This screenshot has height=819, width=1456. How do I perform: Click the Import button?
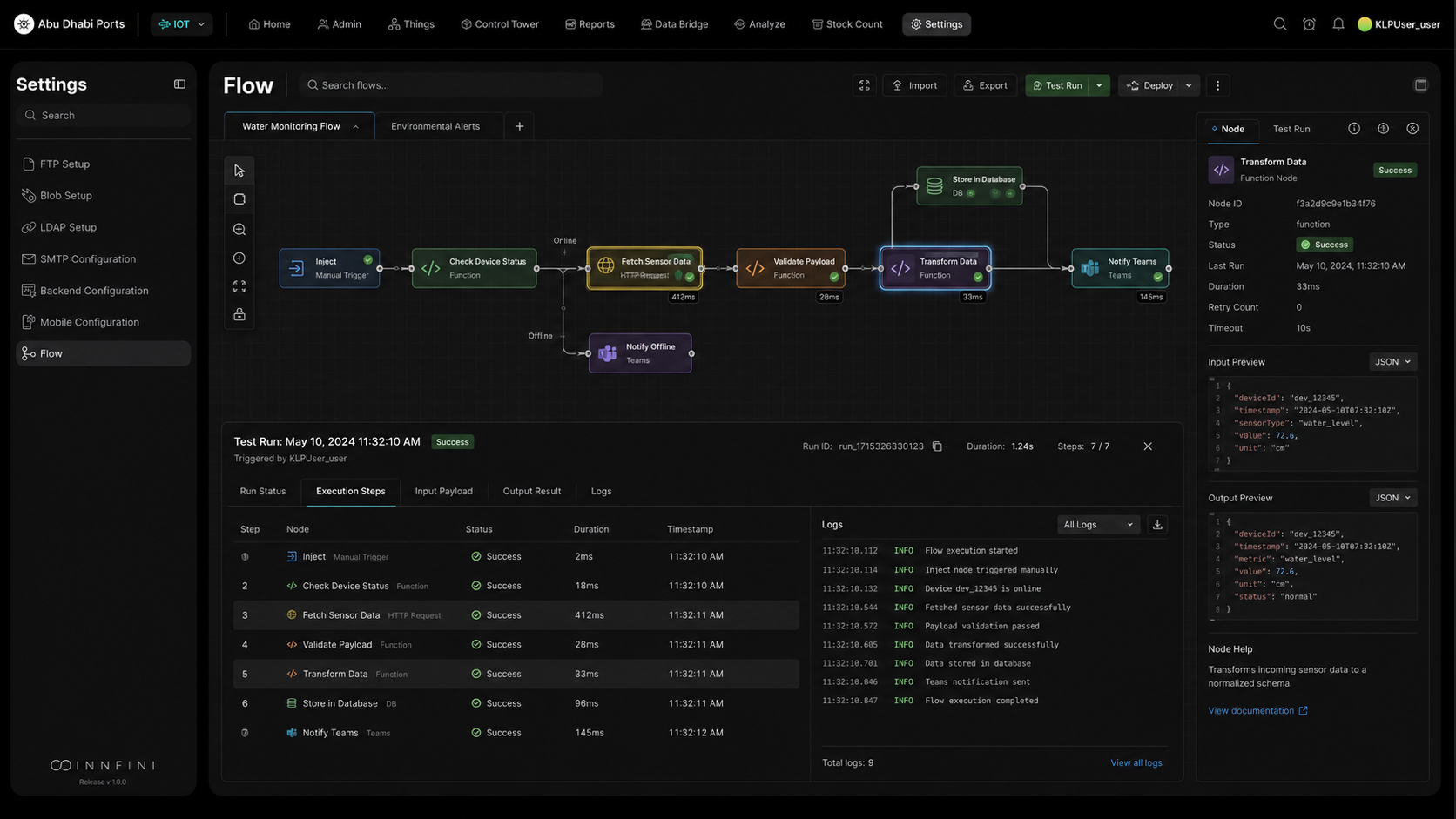[914, 85]
